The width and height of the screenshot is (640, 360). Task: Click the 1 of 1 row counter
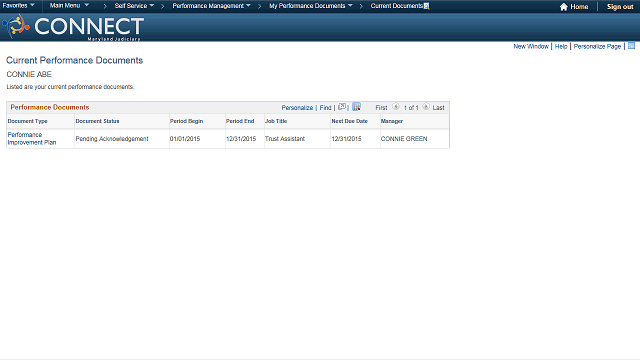(411, 108)
